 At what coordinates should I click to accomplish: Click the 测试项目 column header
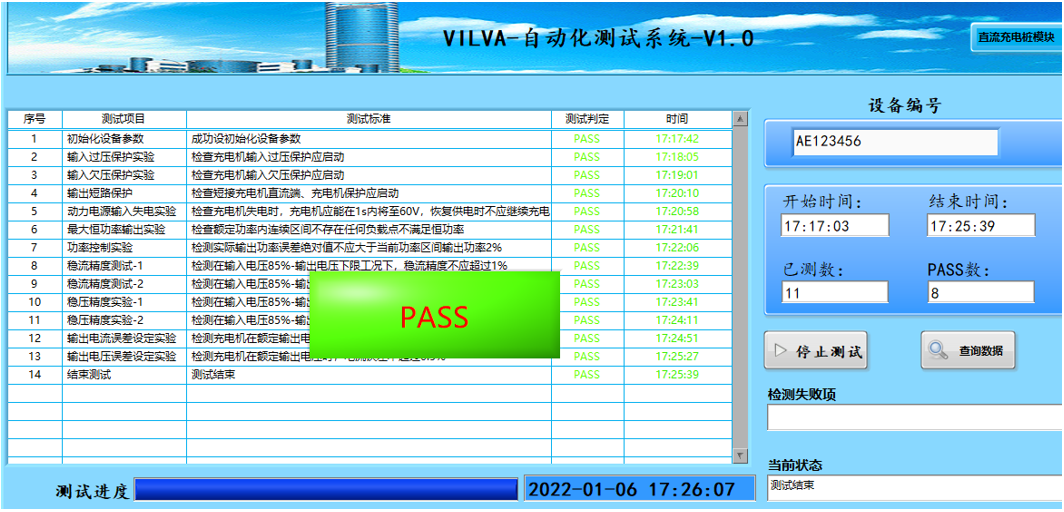coord(124,119)
